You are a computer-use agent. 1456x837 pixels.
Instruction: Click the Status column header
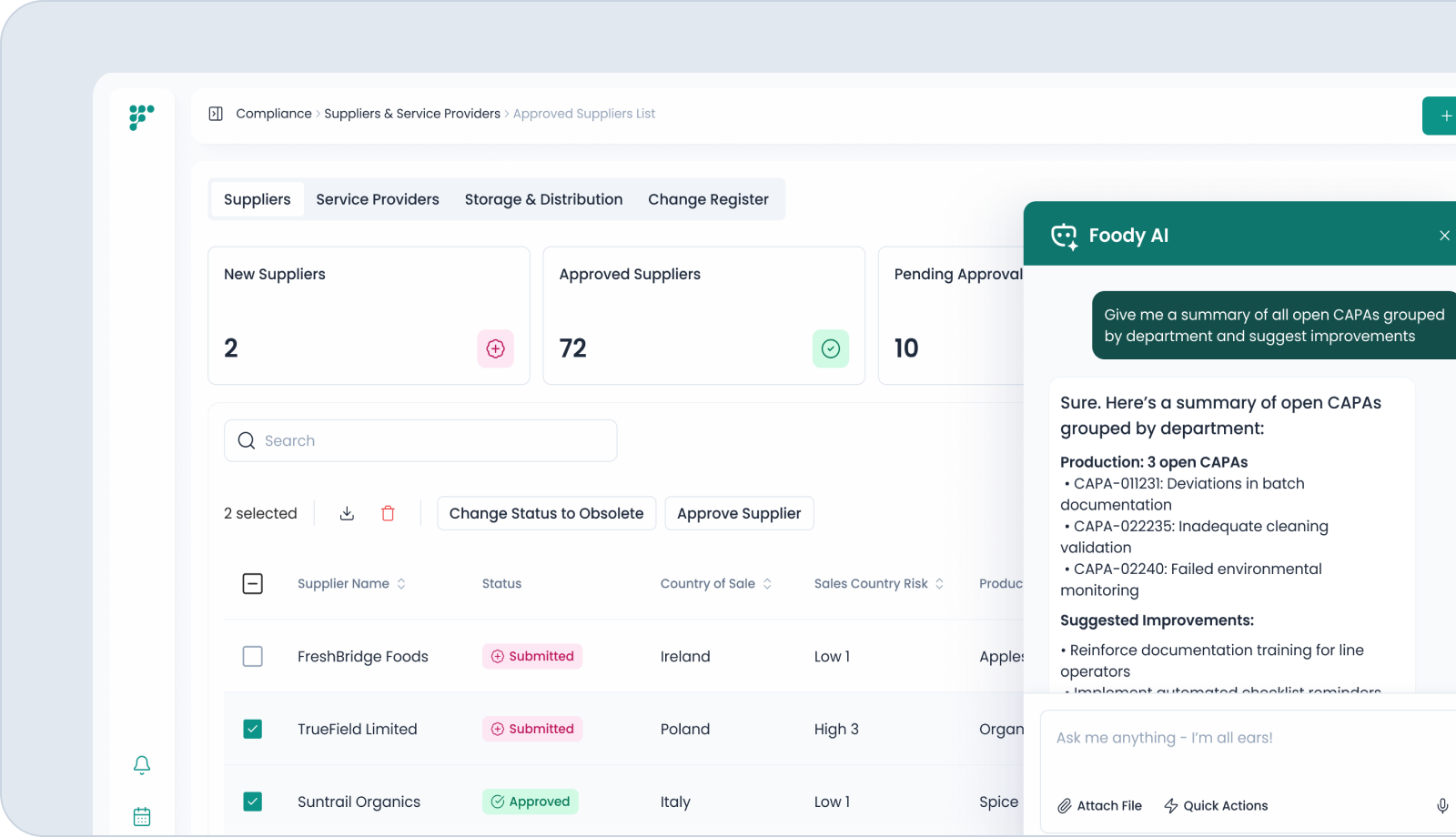(x=501, y=584)
